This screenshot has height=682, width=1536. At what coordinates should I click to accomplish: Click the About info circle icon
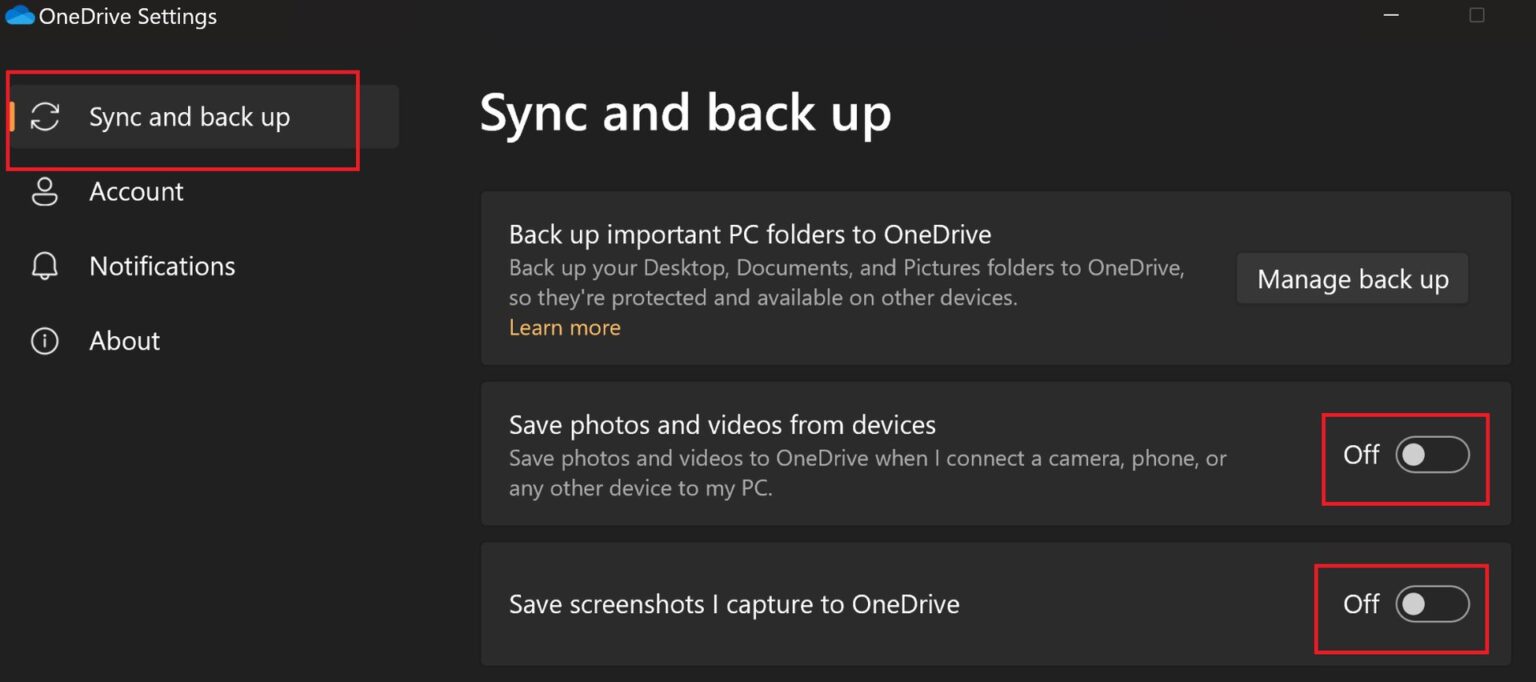tap(45, 341)
